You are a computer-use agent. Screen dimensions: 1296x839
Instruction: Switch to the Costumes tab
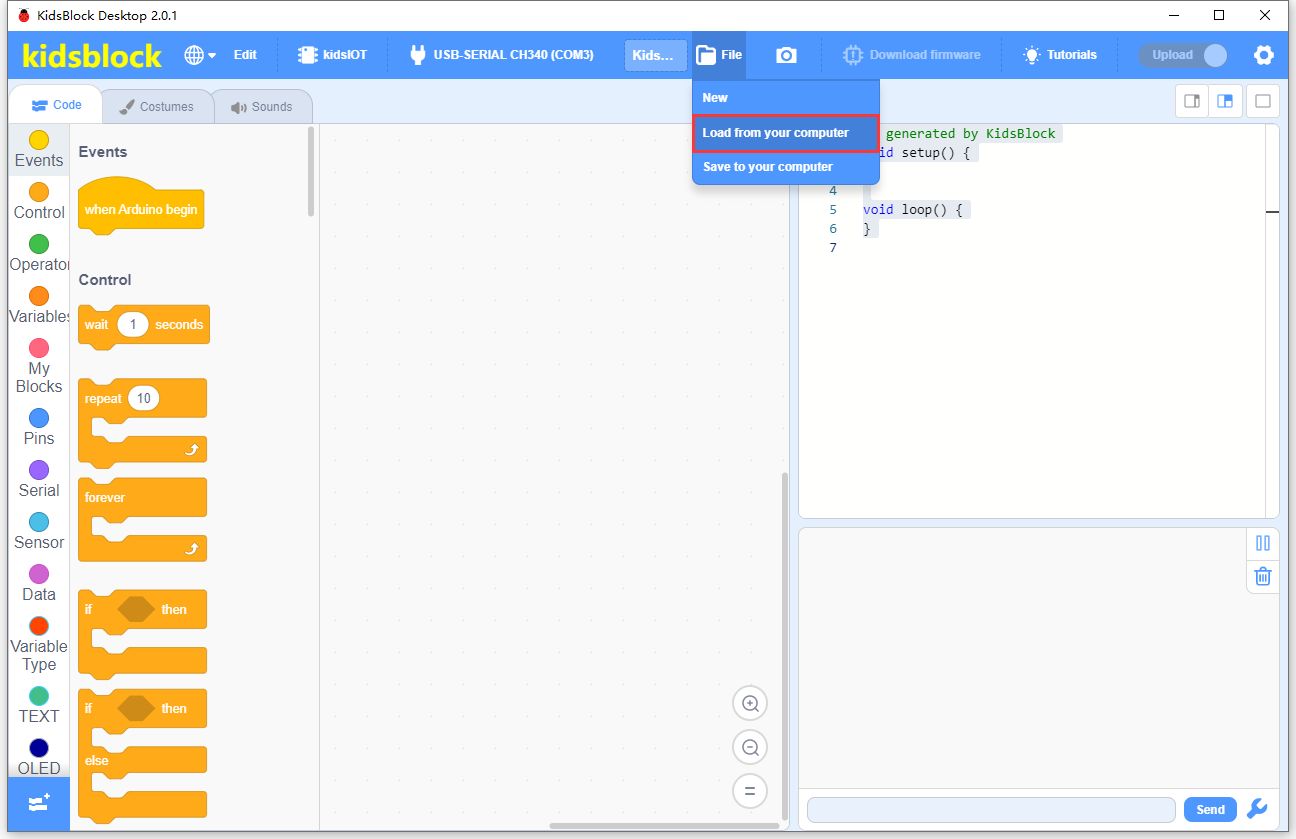[x=156, y=107]
